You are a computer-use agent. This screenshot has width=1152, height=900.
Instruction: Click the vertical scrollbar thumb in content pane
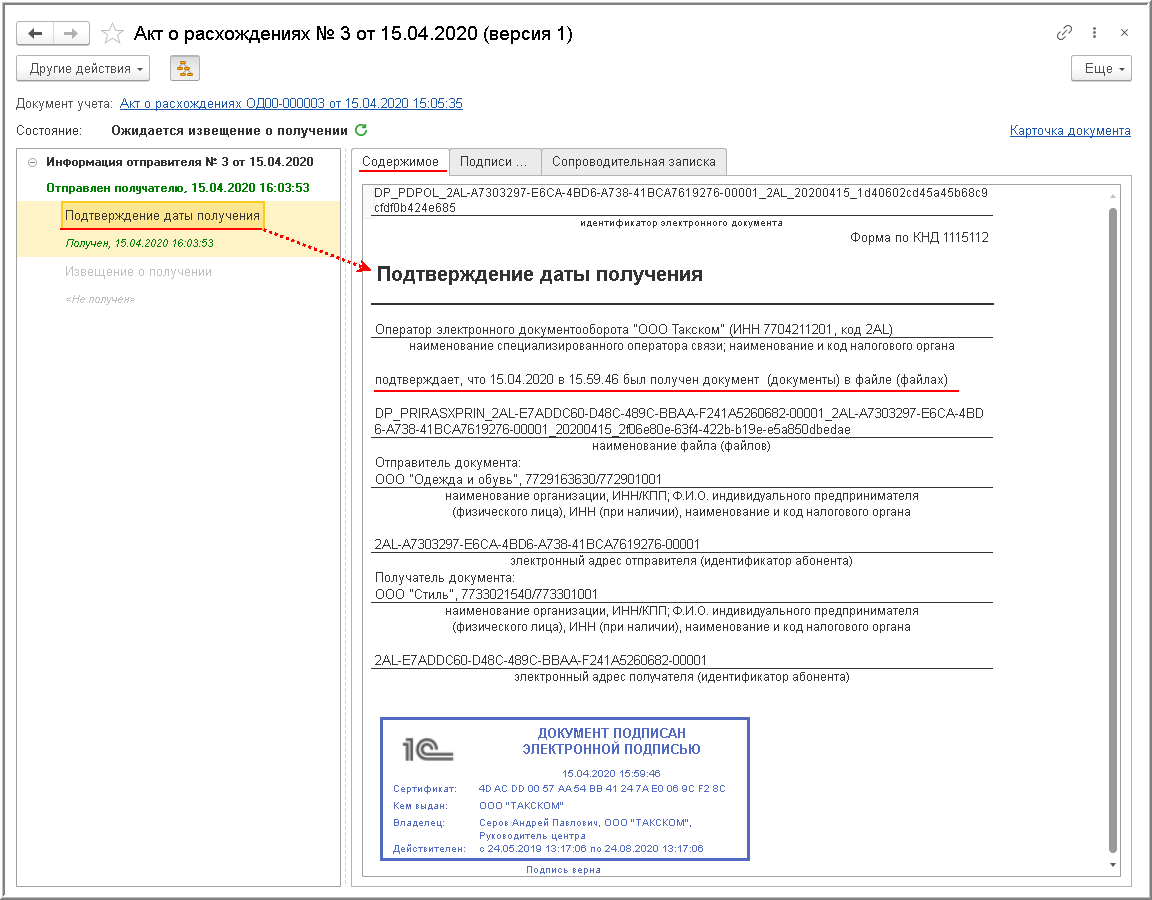point(1113,530)
